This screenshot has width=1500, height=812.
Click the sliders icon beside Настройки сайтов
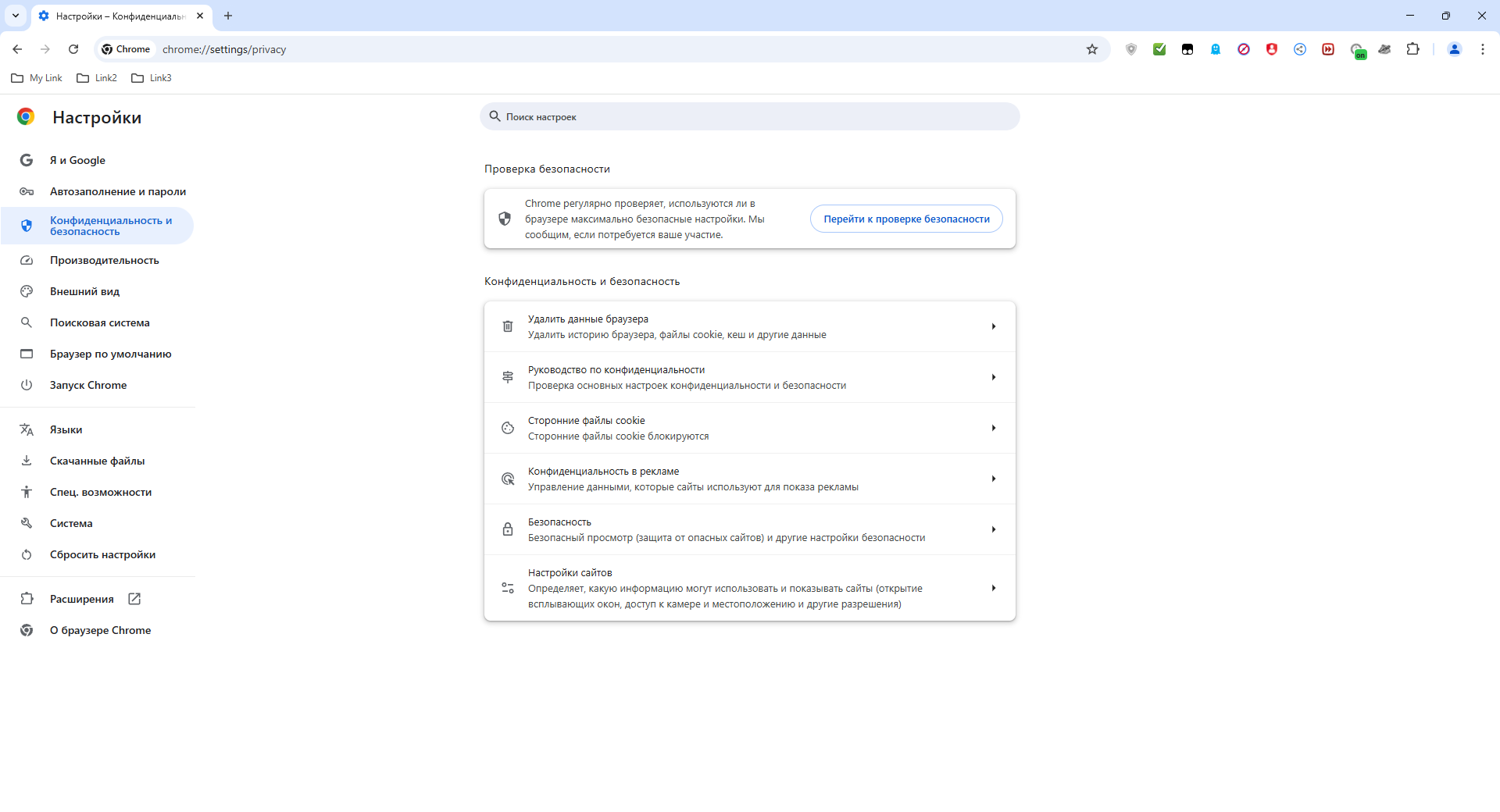(508, 588)
